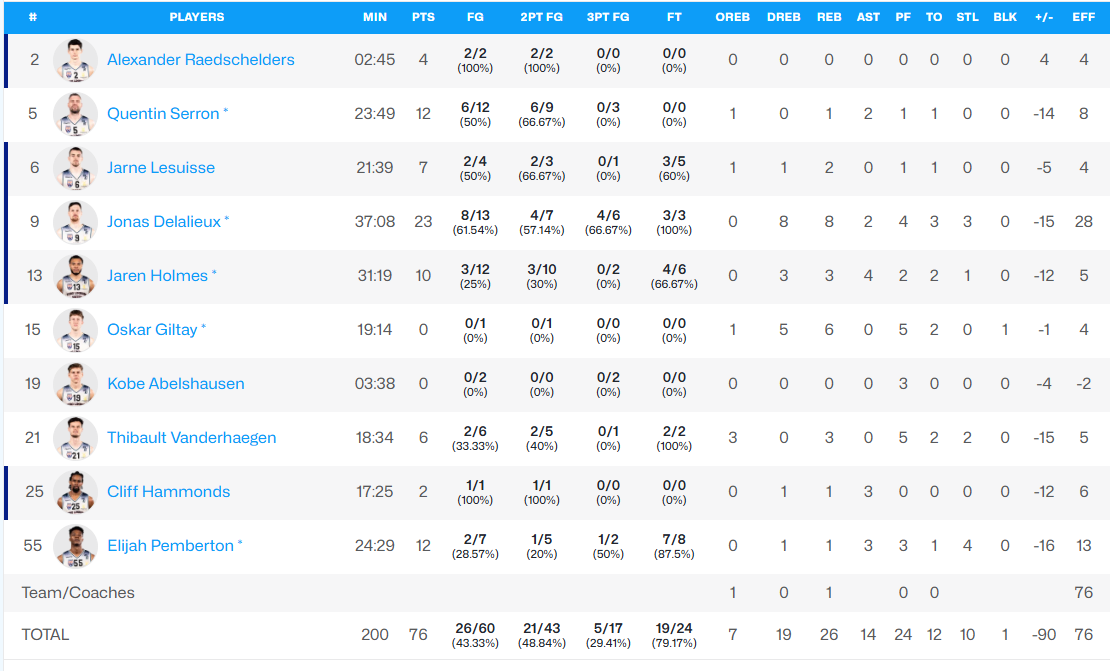Click Quentin Serron headshot photo

click(x=75, y=114)
